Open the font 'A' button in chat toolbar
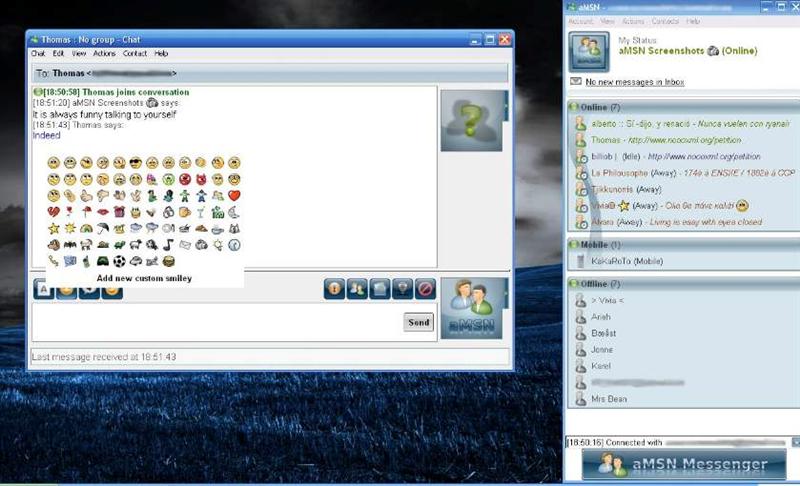This screenshot has width=800, height=486. [43, 289]
